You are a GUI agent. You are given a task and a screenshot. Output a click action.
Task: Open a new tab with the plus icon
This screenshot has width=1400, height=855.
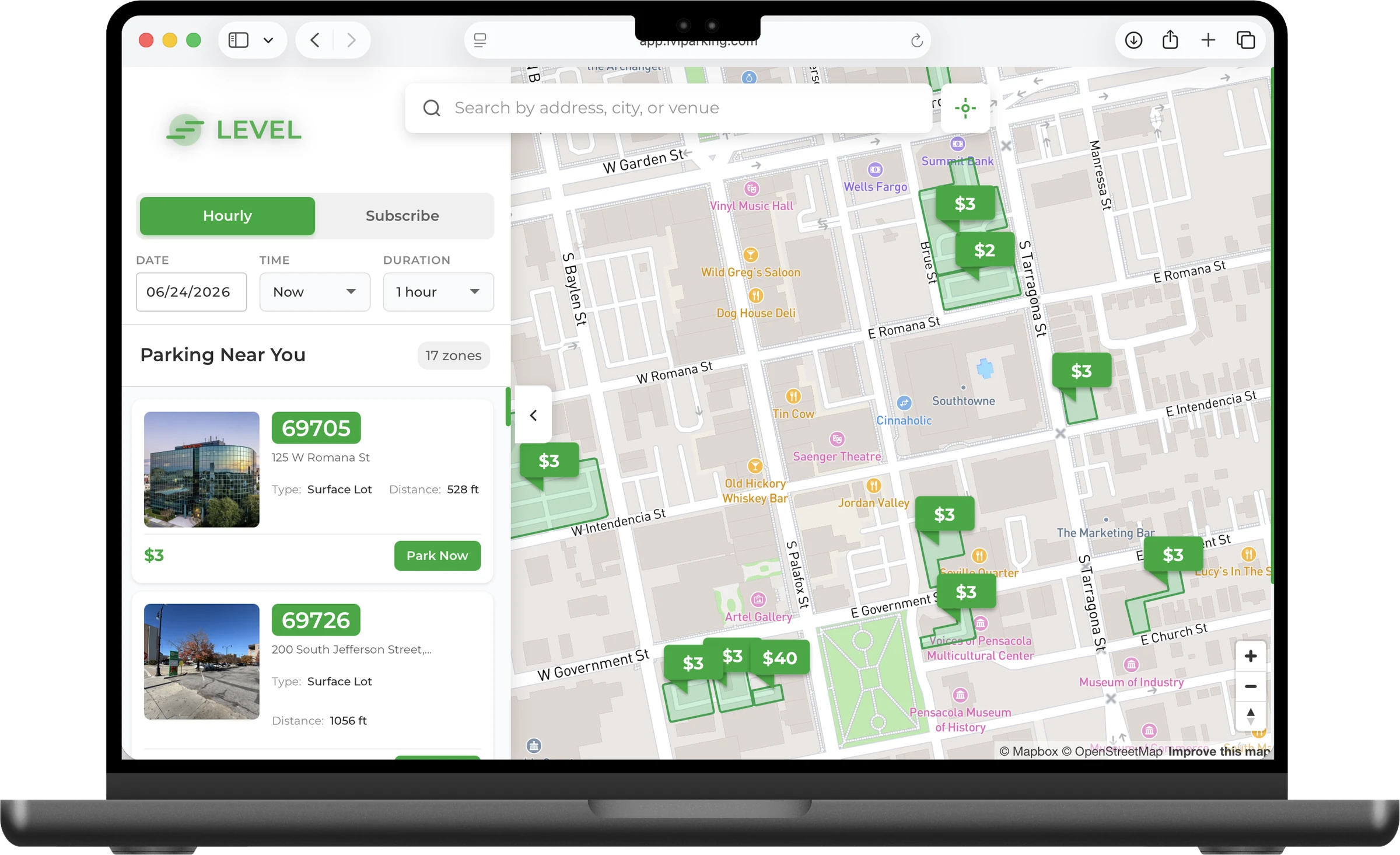(1208, 40)
